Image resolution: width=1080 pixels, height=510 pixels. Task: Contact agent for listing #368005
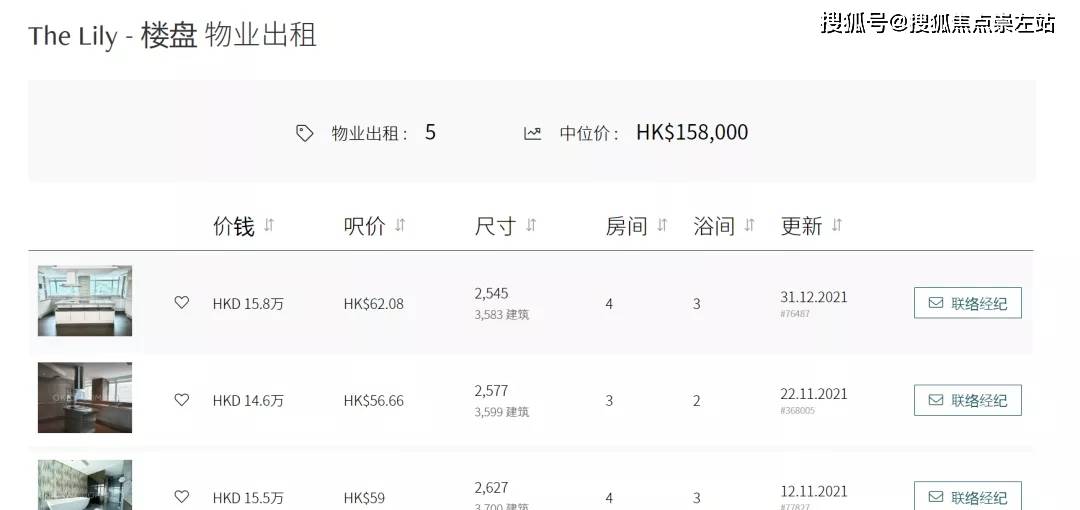click(x=968, y=400)
